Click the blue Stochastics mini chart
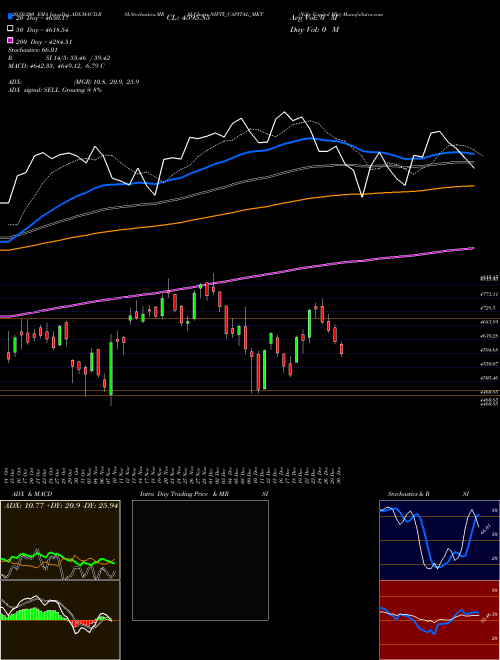The image size is (500, 660). click(439, 540)
